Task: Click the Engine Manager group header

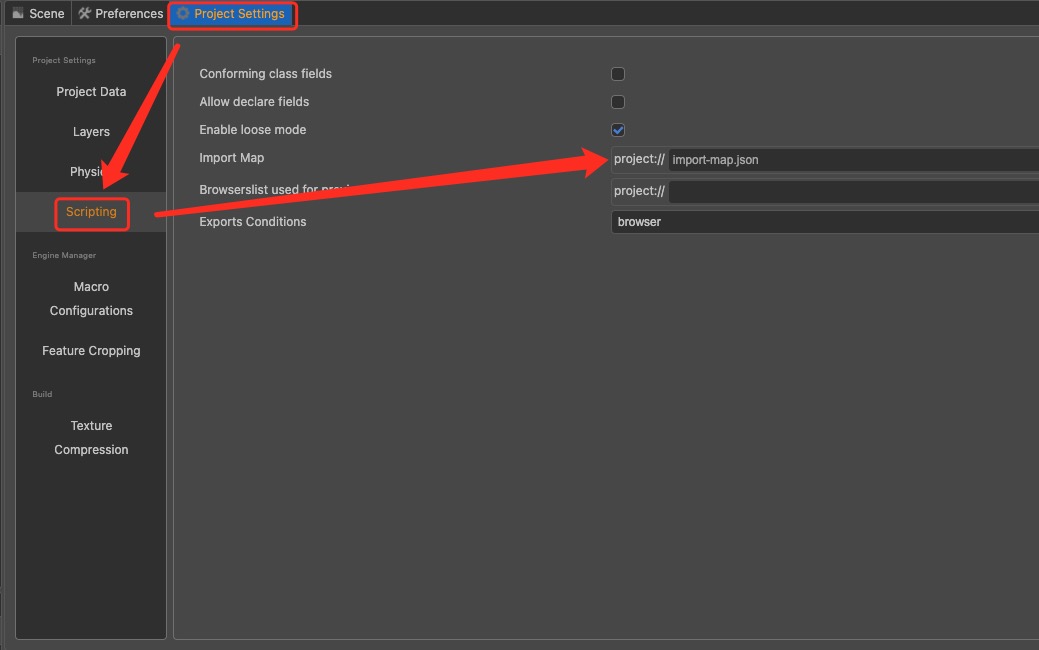Action: [x=64, y=255]
